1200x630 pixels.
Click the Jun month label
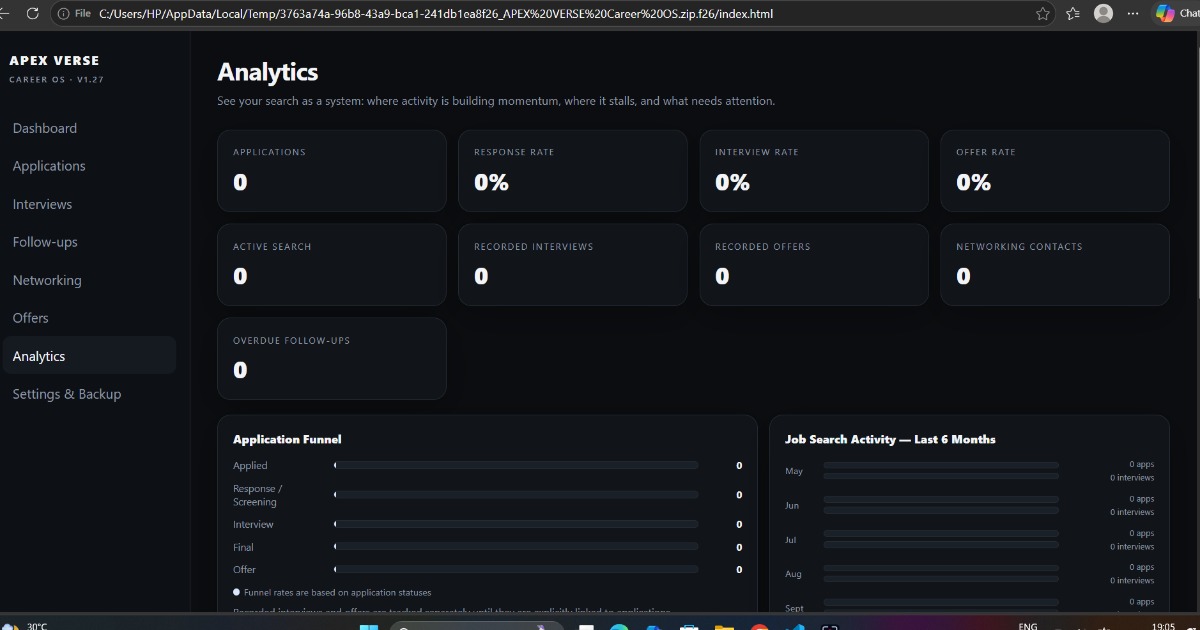[792, 506]
